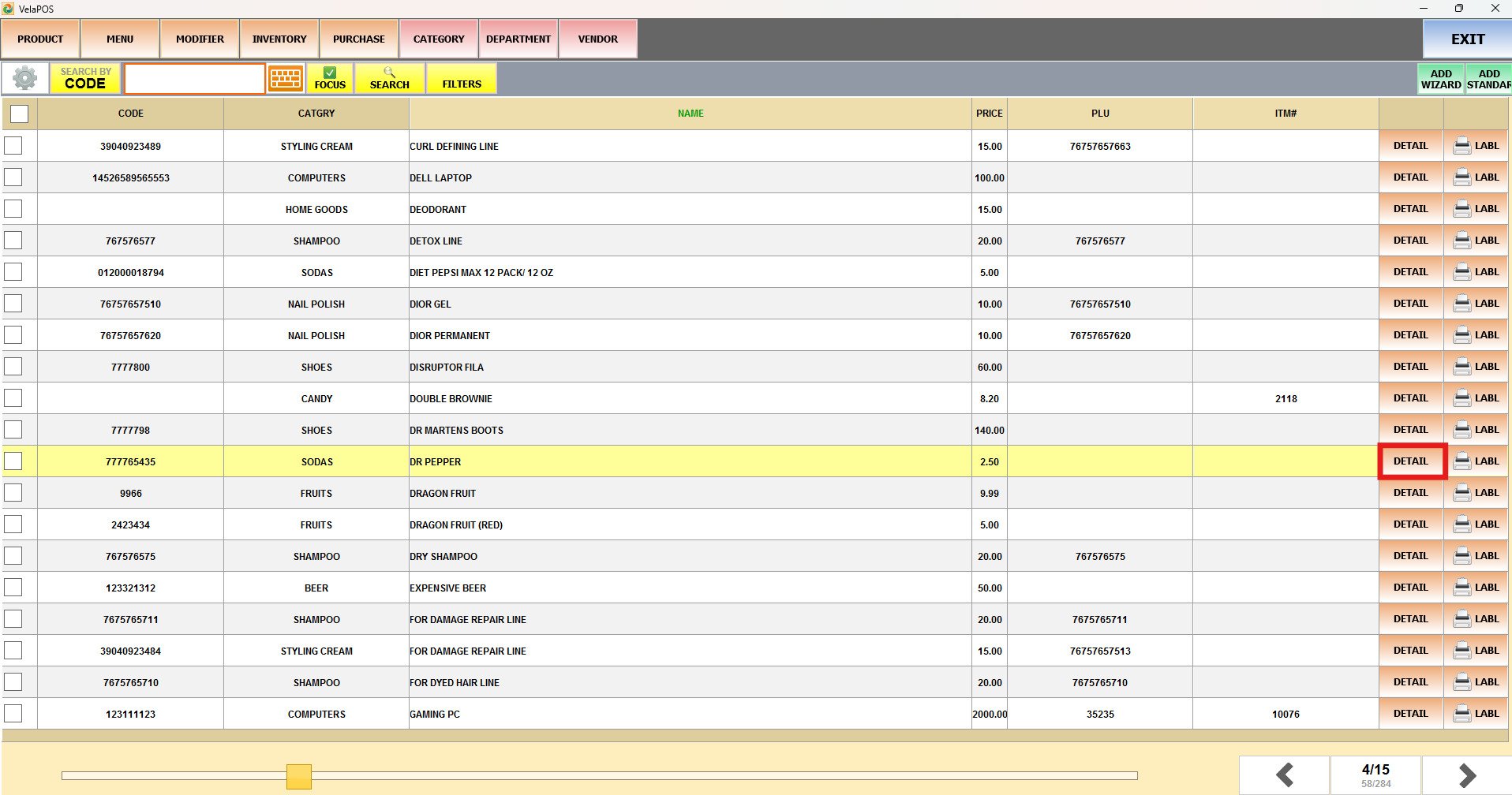Open the VENDOR tab

click(x=597, y=39)
